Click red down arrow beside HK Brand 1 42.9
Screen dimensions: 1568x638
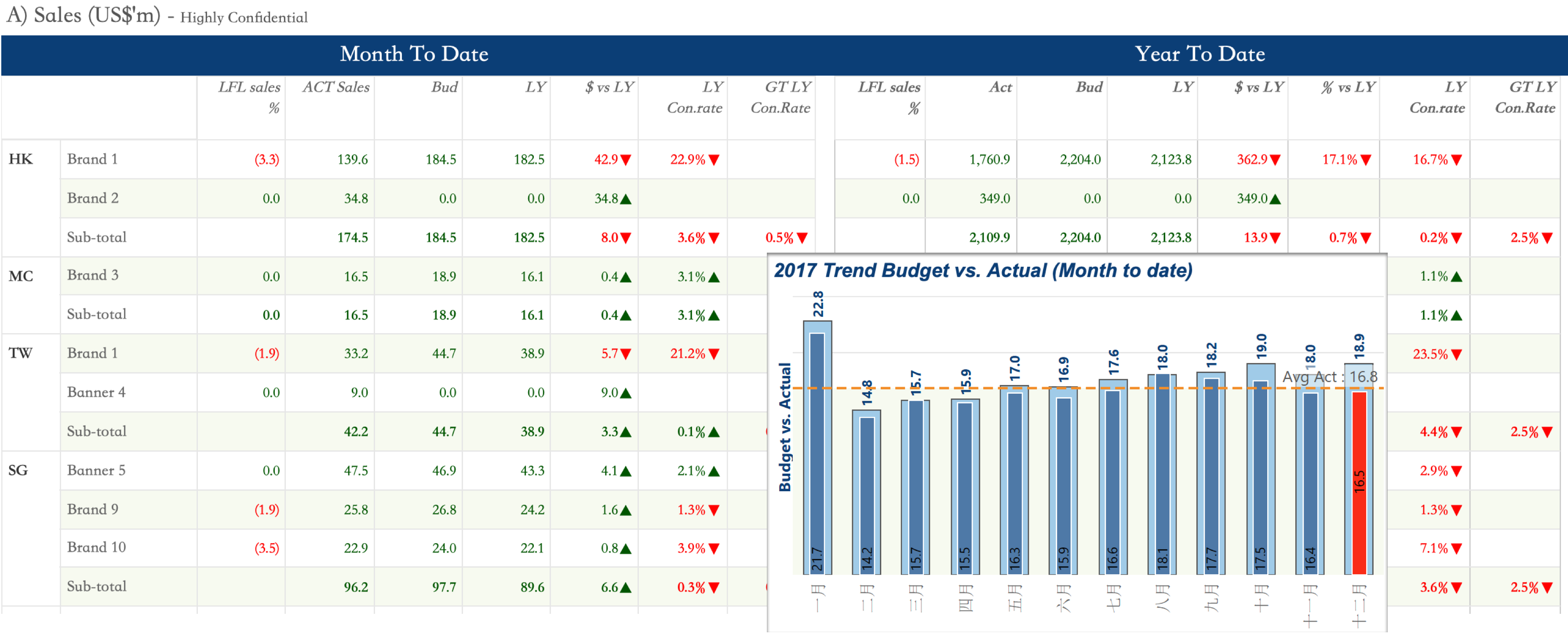coord(626,160)
